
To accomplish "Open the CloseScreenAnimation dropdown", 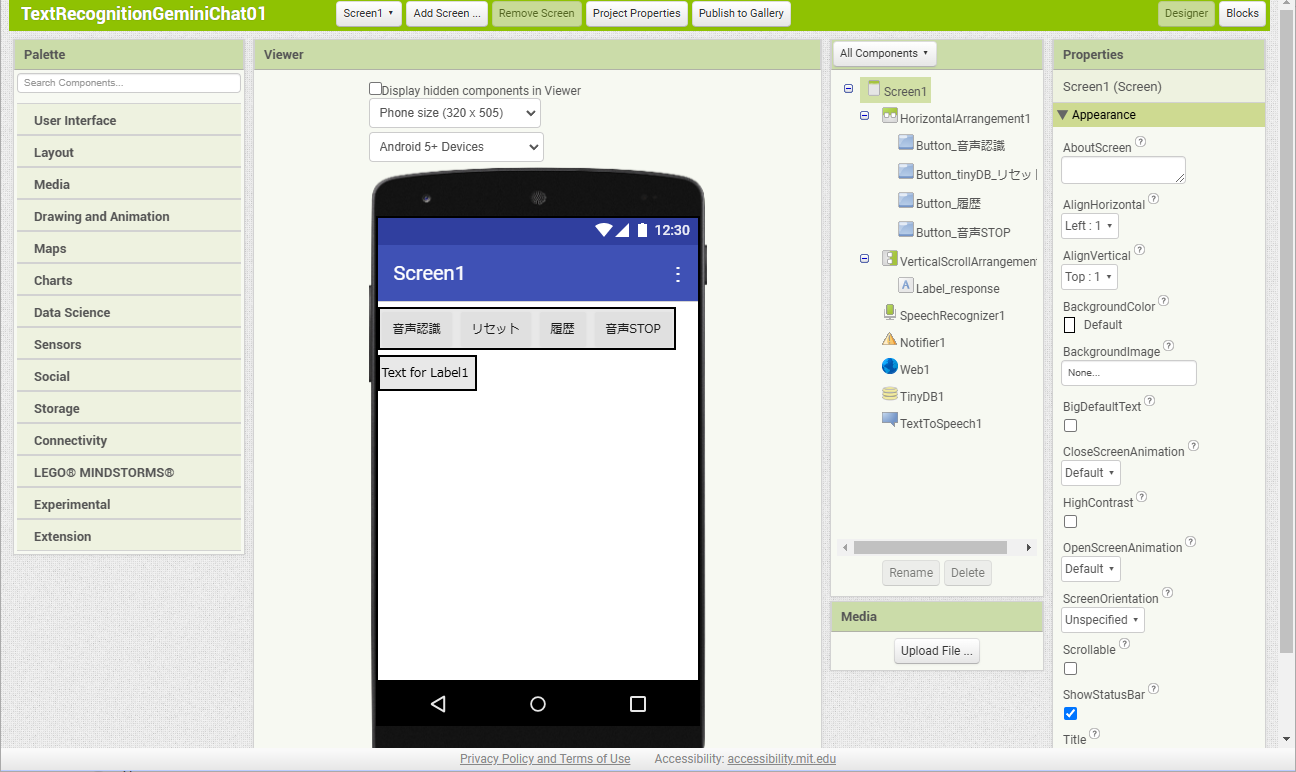I will click(1091, 473).
